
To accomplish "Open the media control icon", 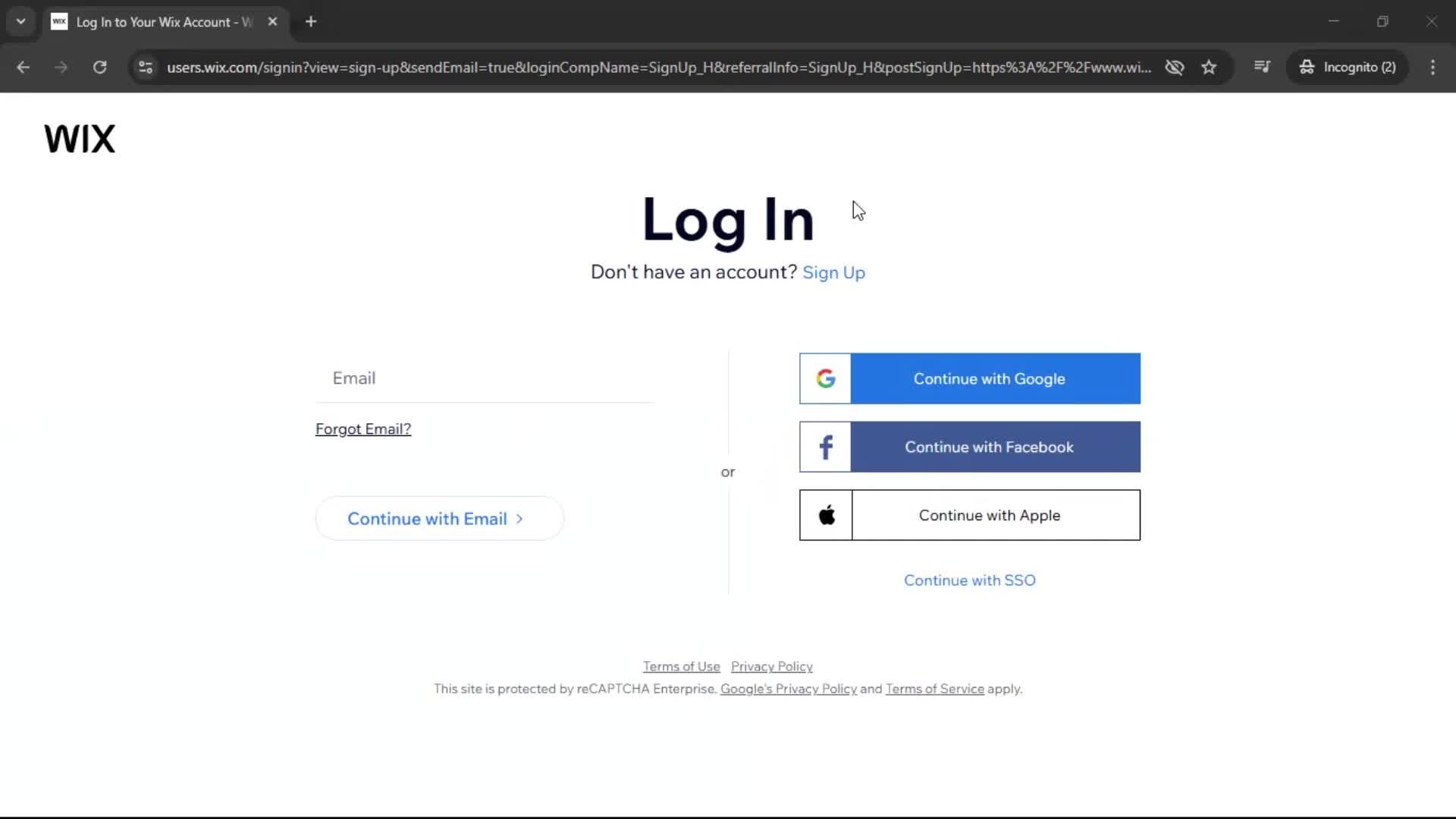I will [x=1262, y=67].
